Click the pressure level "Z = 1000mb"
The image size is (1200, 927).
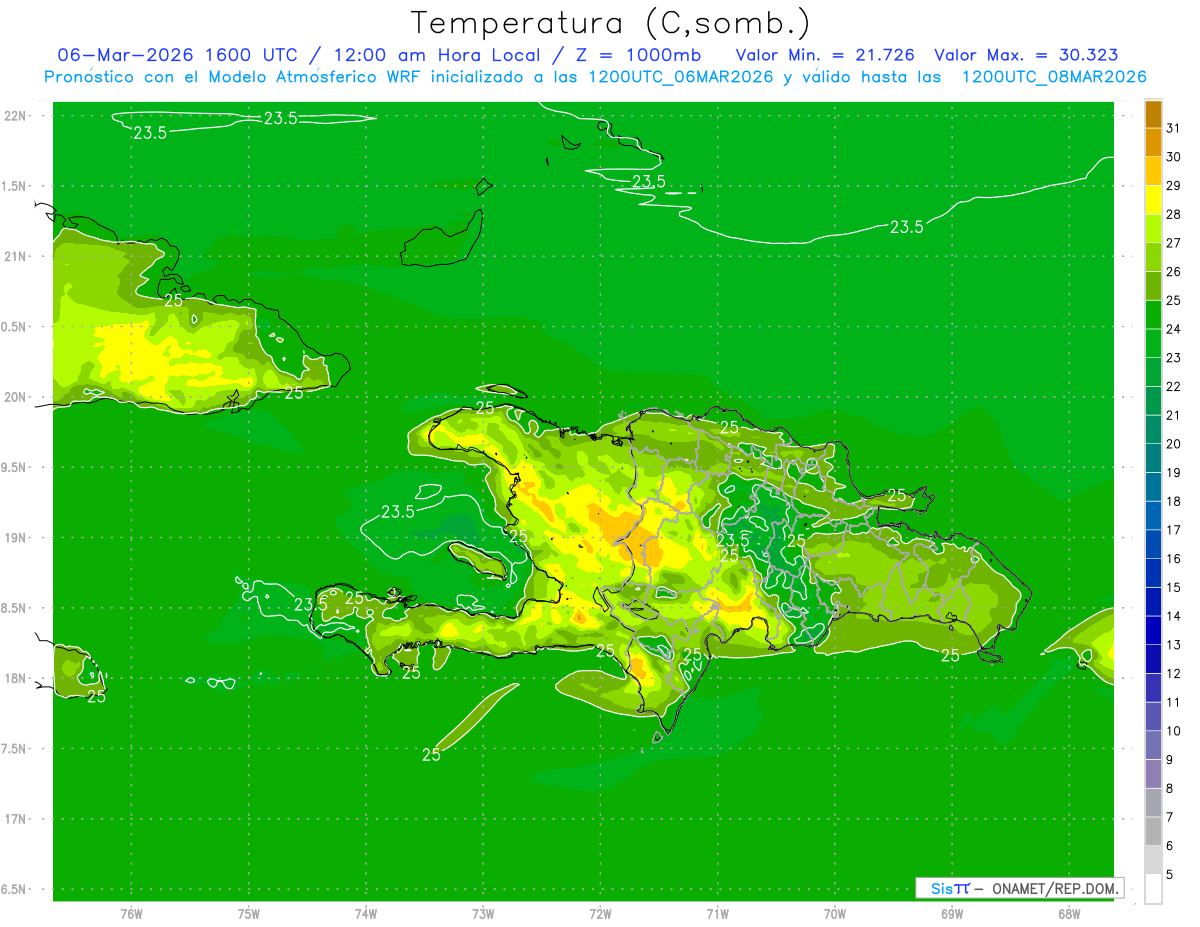pos(637,55)
